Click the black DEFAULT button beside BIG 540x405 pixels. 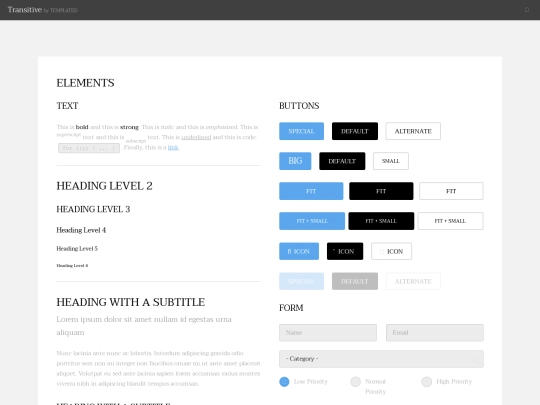click(342, 161)
